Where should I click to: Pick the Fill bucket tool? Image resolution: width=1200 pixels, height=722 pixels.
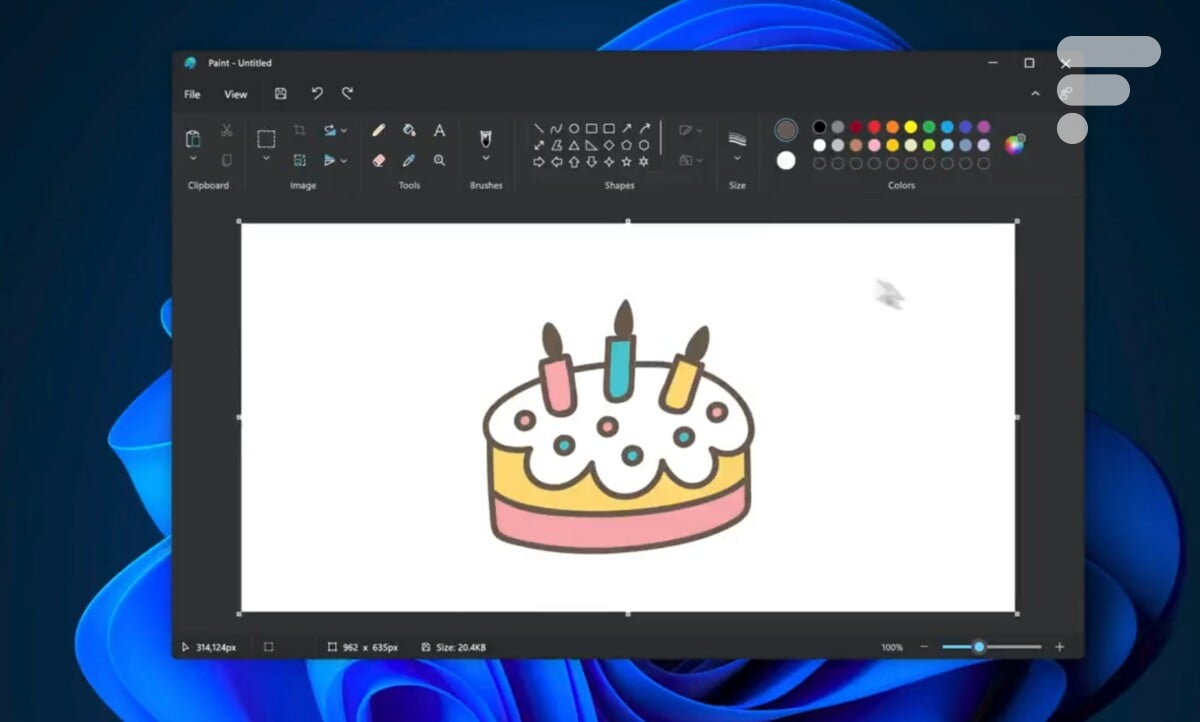pyautogui.click(x=409, y=130)
